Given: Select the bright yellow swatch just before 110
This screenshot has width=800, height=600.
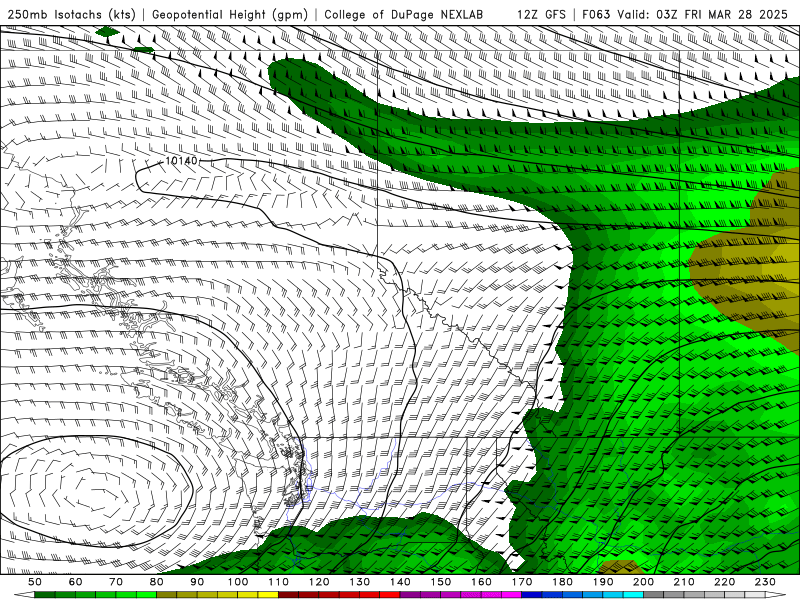Looking at the screenshot, I should tap(268, 595).
